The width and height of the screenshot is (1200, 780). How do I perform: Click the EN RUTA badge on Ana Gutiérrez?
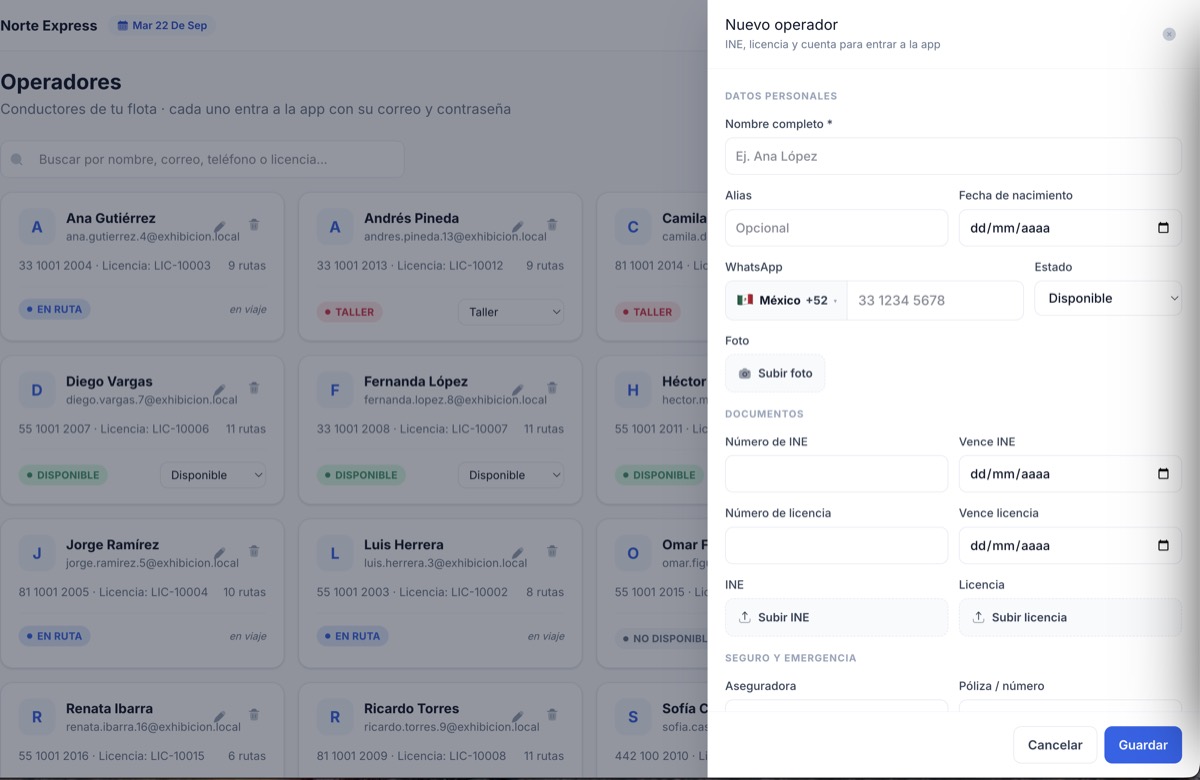pyautogui.click(x=54, y=310)
